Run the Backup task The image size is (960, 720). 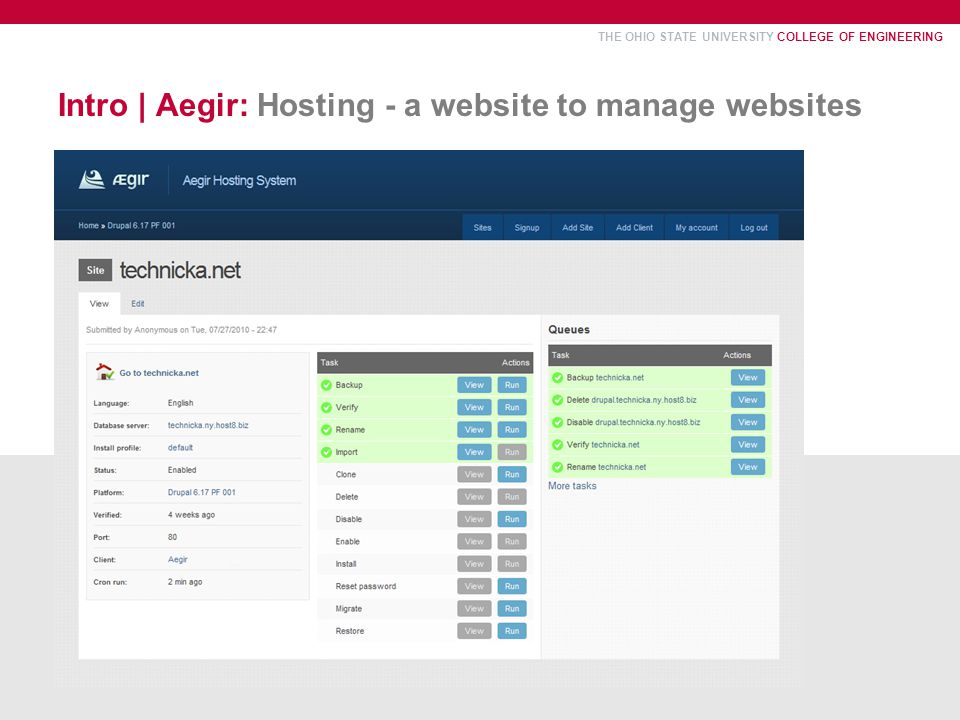point(512,385)
